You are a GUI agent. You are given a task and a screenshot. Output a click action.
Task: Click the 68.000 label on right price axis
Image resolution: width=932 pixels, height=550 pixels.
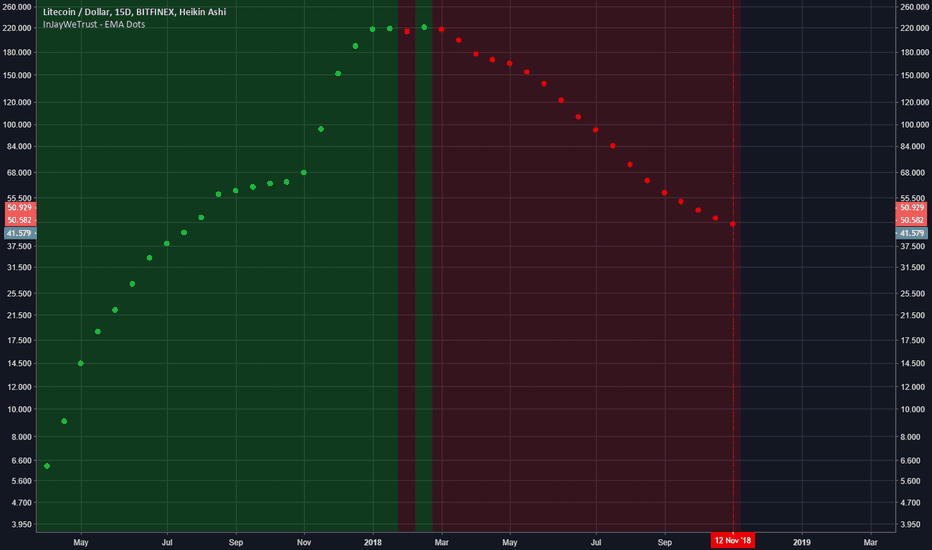pyautogui.click(x=914, y=173)
